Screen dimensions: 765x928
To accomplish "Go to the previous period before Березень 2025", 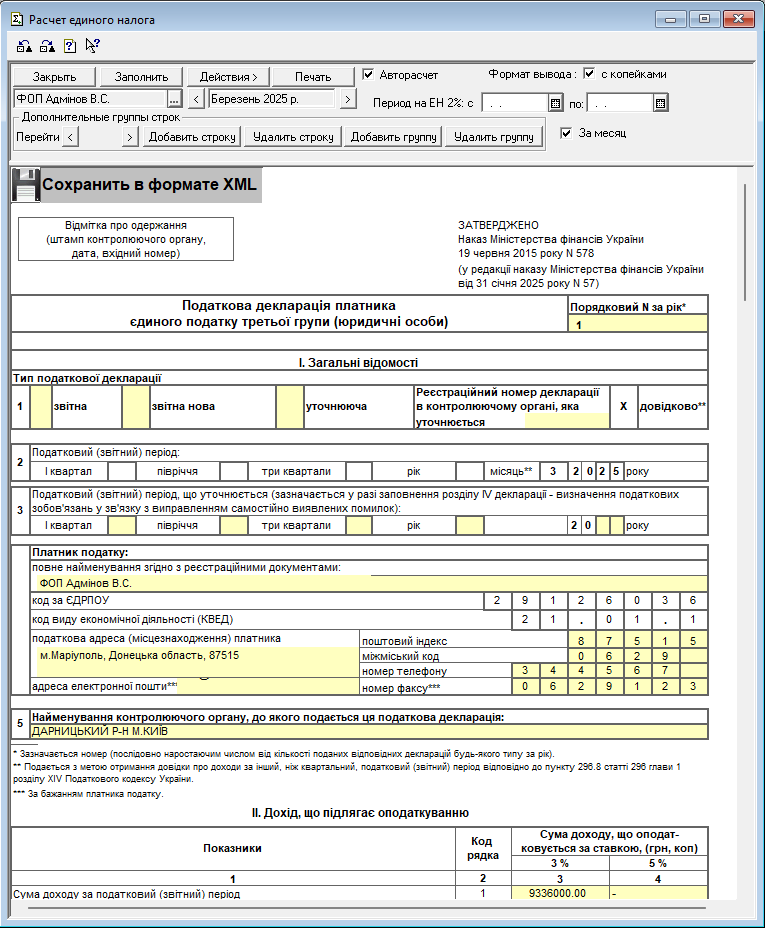I will tap(197, 99).
